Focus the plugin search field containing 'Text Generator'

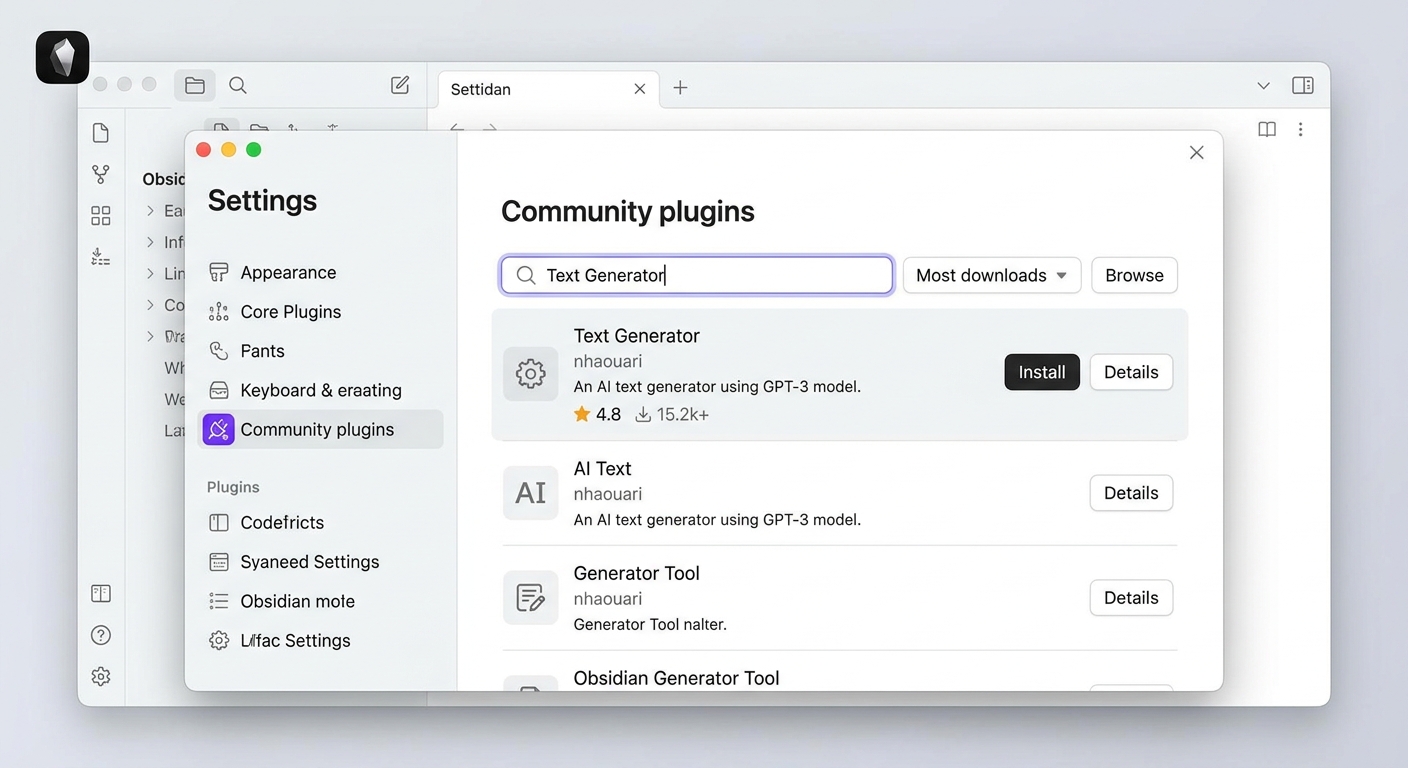tap(697, 275)
